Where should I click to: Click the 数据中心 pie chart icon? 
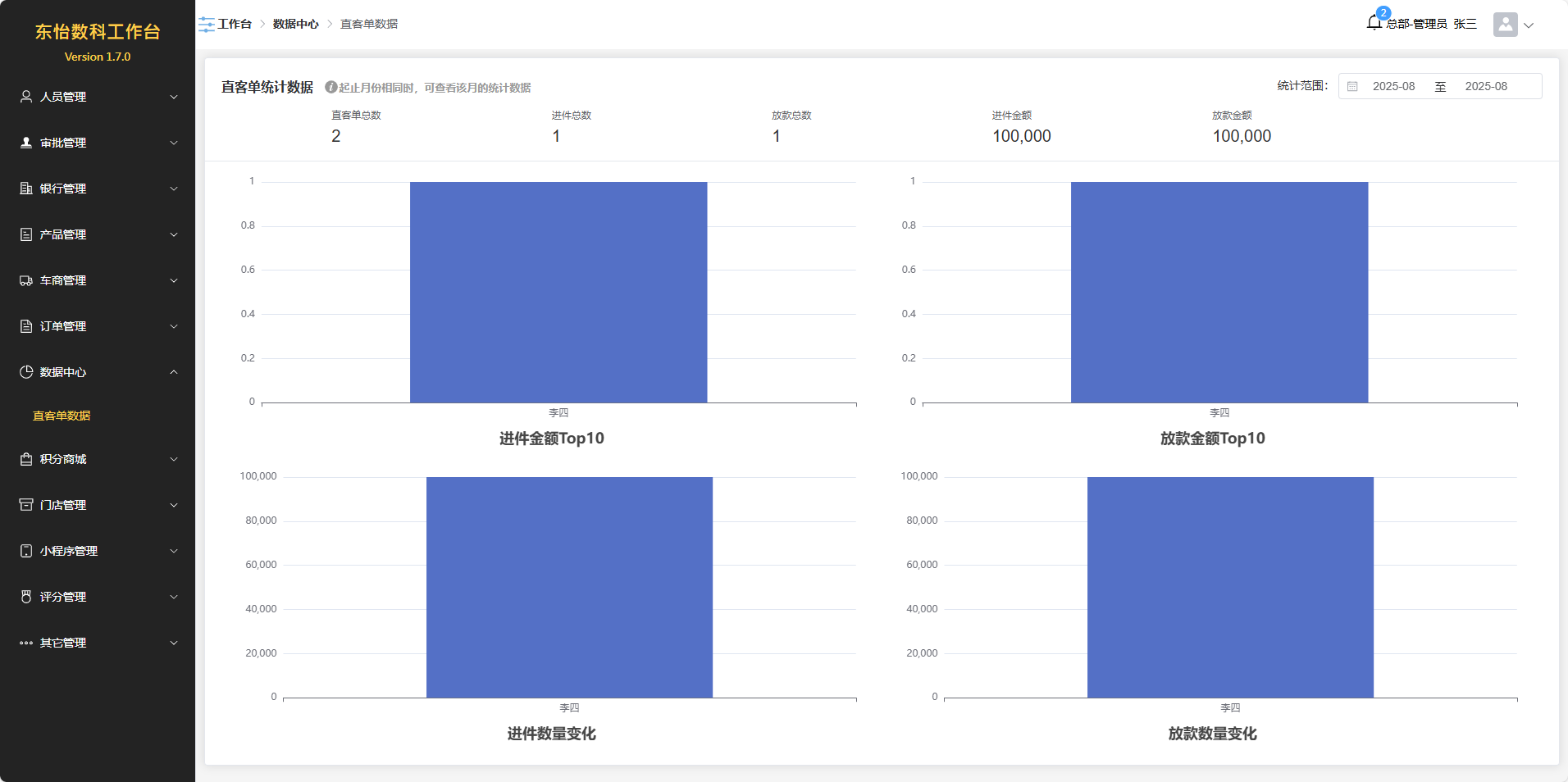pyautogui.click(x=26, y=372)
